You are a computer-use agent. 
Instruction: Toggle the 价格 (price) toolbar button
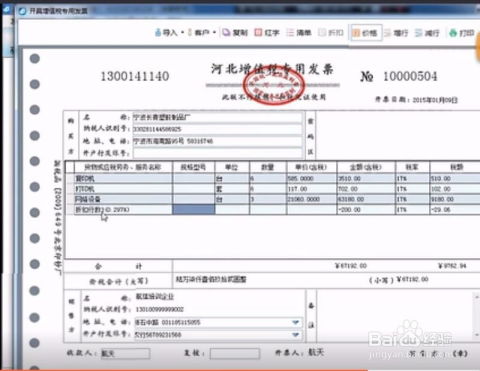click(365, 33)
